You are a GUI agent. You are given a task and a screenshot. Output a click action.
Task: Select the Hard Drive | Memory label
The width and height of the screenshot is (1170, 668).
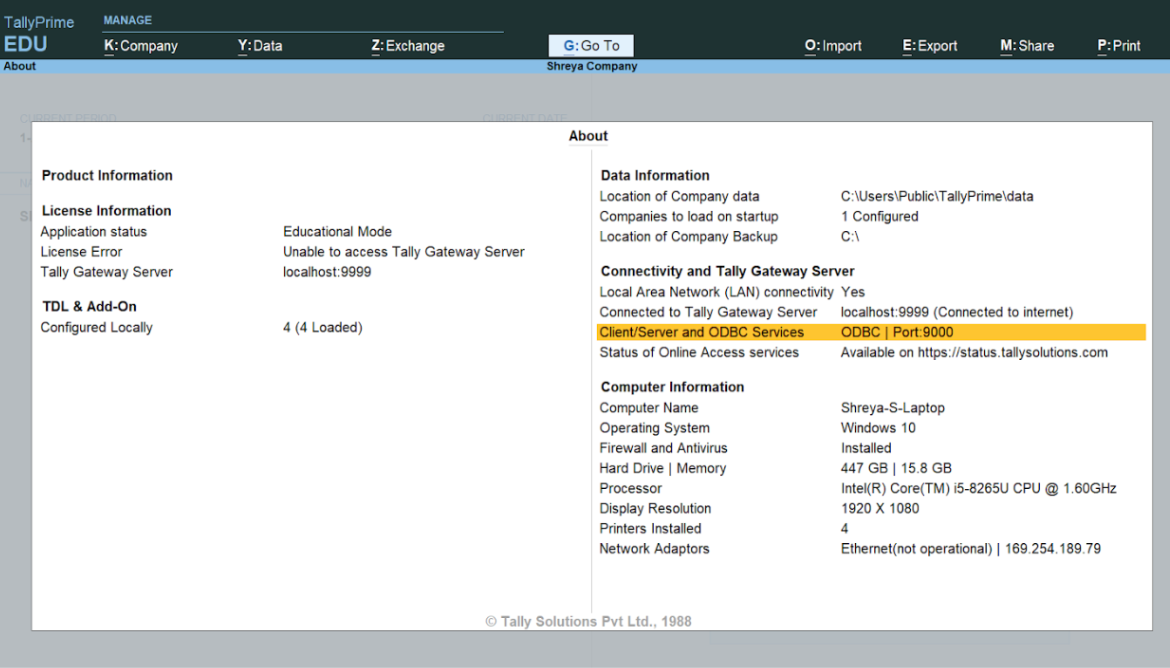(x=663, y=468)
